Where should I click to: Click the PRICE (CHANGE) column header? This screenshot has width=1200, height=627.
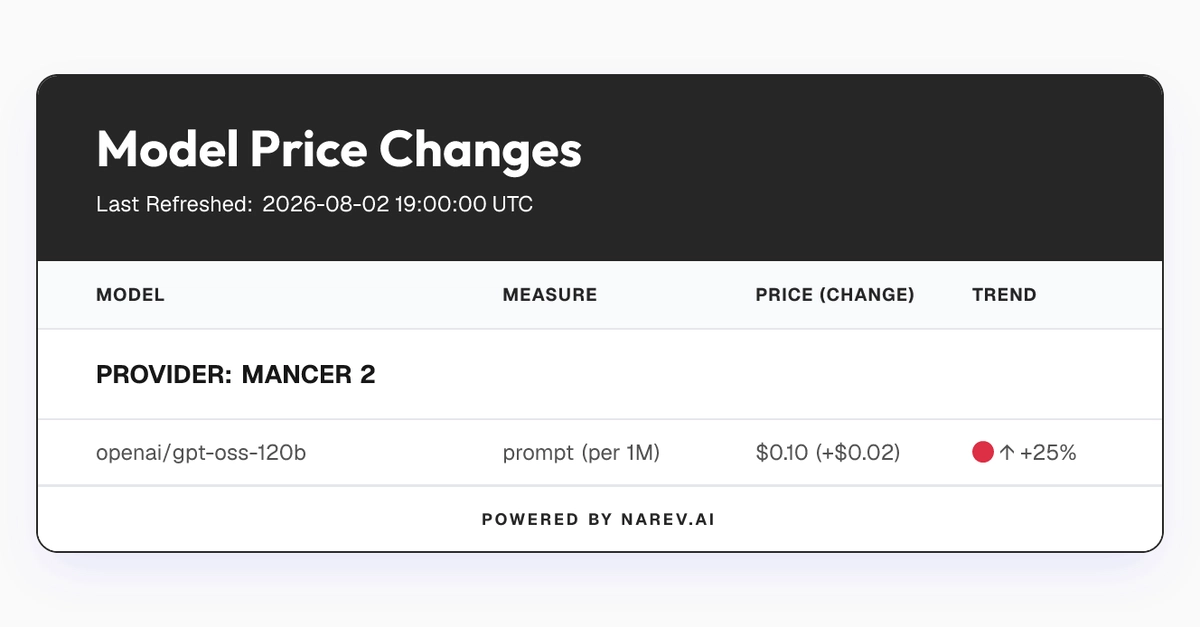click(x=835, y=295)
